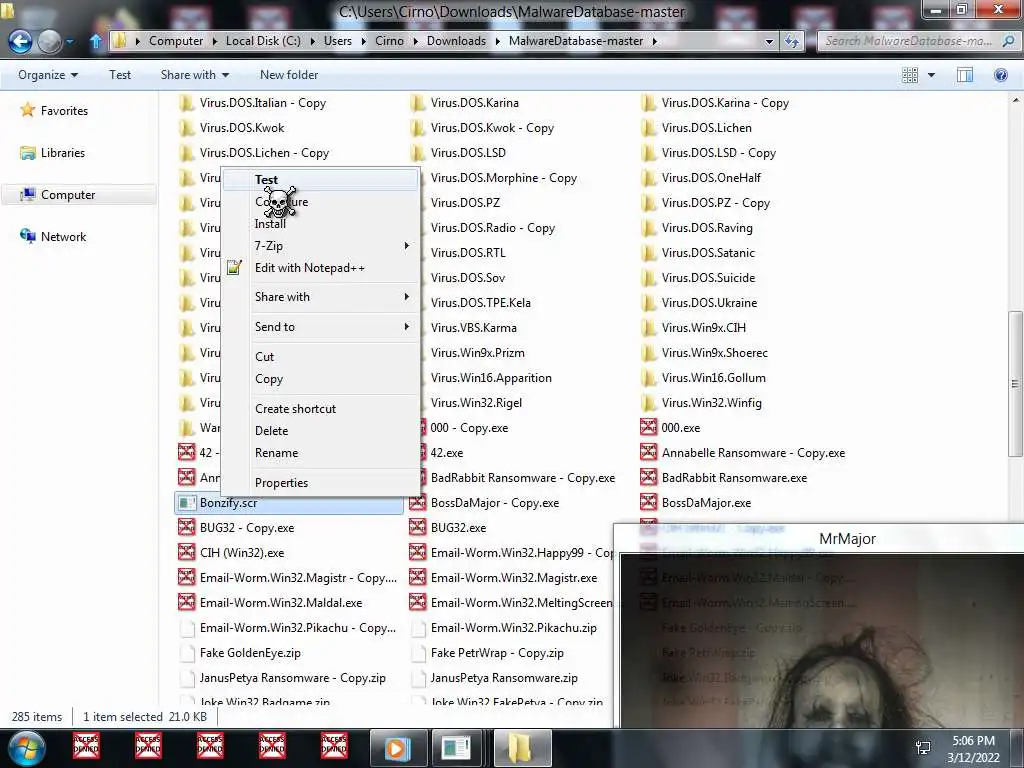Choose Rename from the context menu
This screenshot has height=768, width=1024.
pos(320,453)
